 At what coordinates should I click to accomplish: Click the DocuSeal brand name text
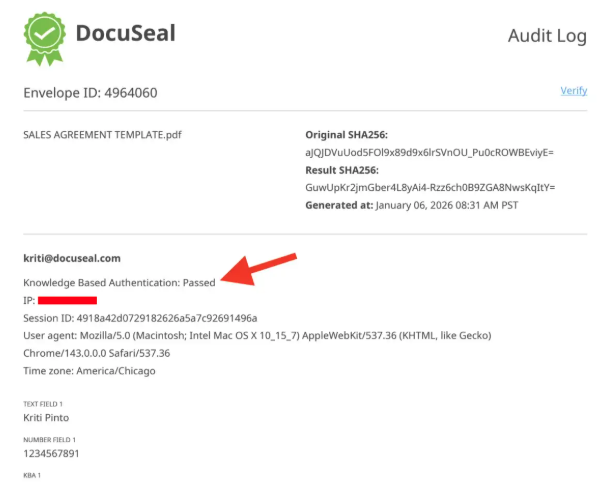click(125, 33)
